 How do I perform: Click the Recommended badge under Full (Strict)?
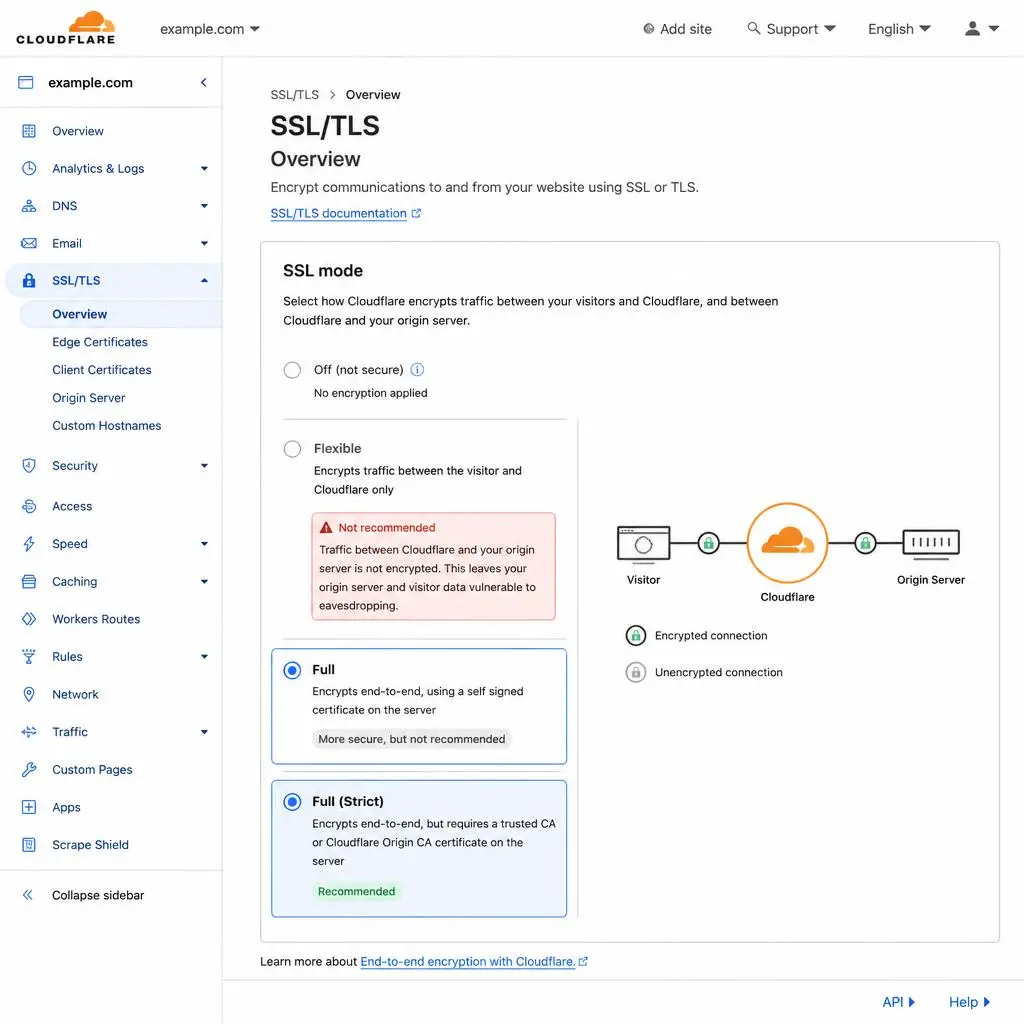click(x=357, y=892)
